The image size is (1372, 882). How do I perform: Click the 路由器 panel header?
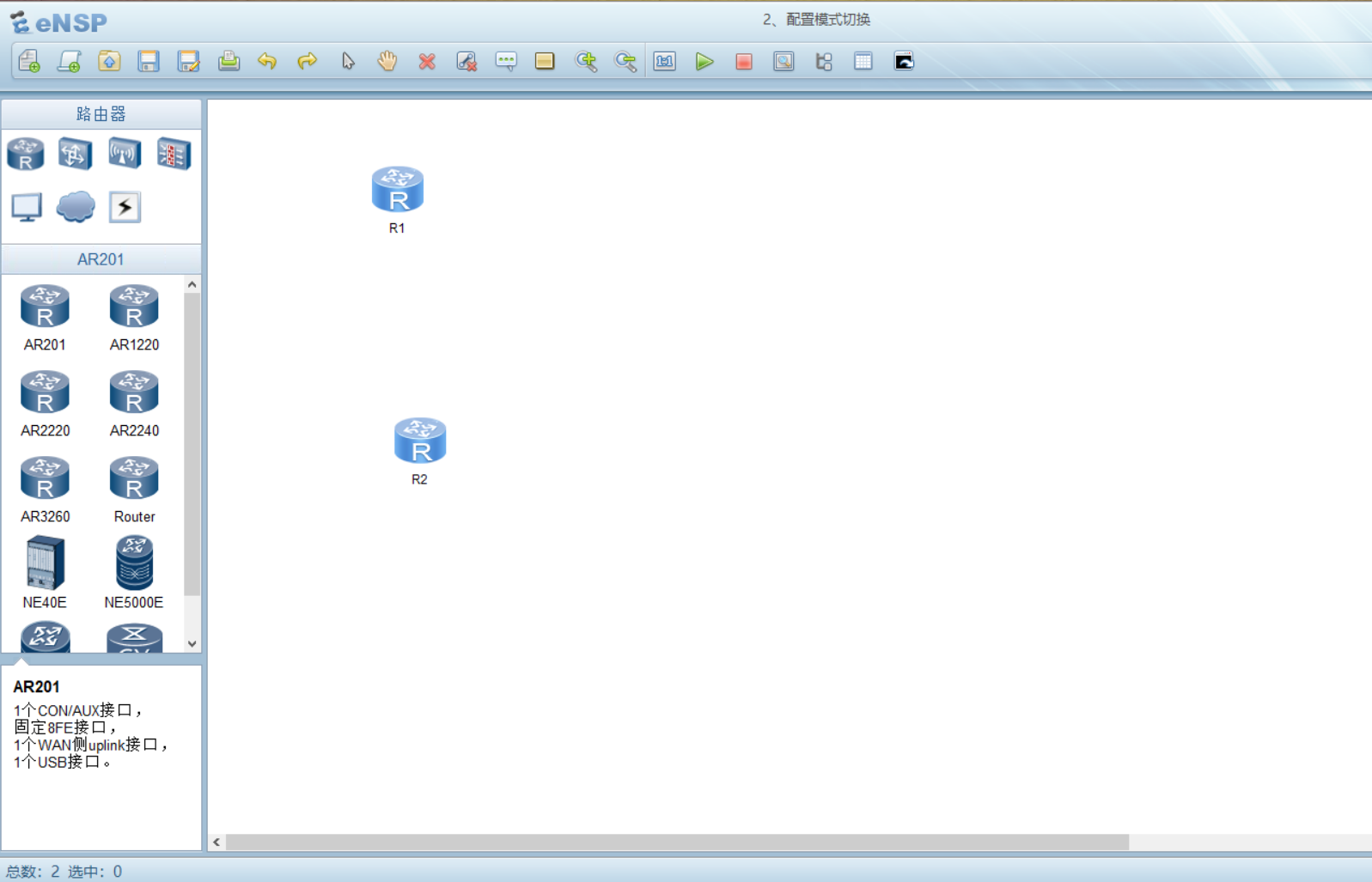(101, 114)
